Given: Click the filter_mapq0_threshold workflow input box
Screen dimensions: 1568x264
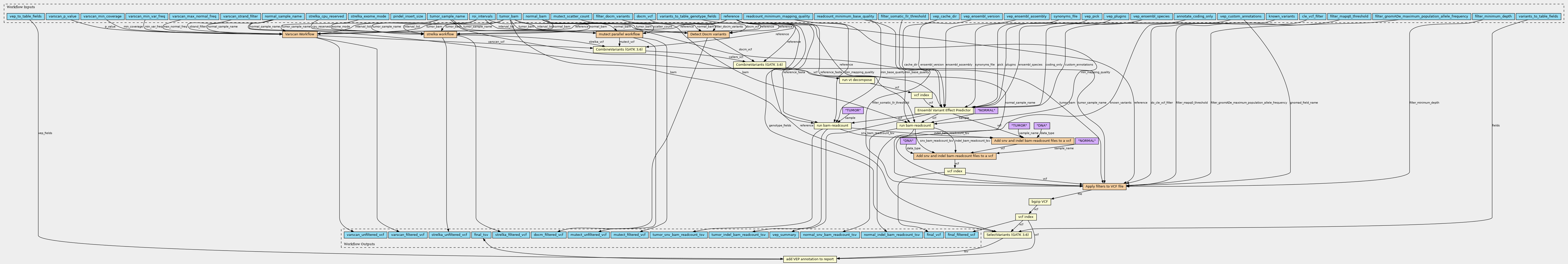Looking at the screenshot, I should coord(1349,16).
